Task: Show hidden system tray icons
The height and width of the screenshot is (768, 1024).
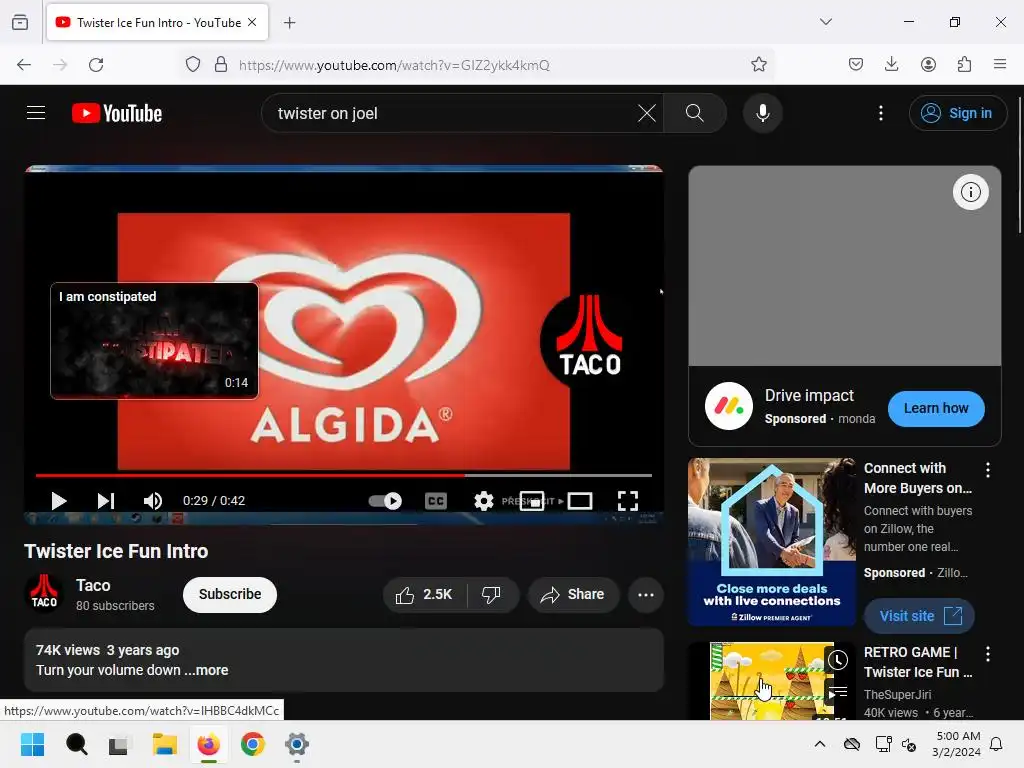Action: tap(820, 744)
